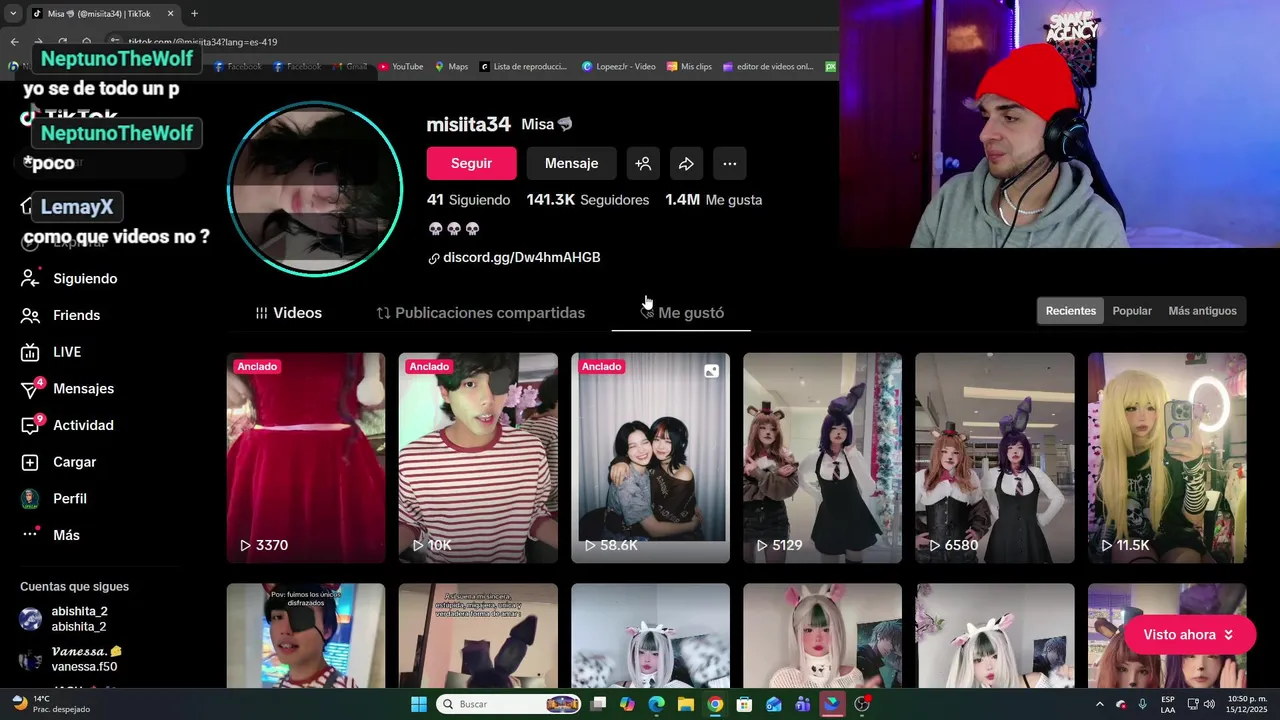Select the Popular sort option
The width and height of the screenshot is (1280, 720).
point(1132,311)
